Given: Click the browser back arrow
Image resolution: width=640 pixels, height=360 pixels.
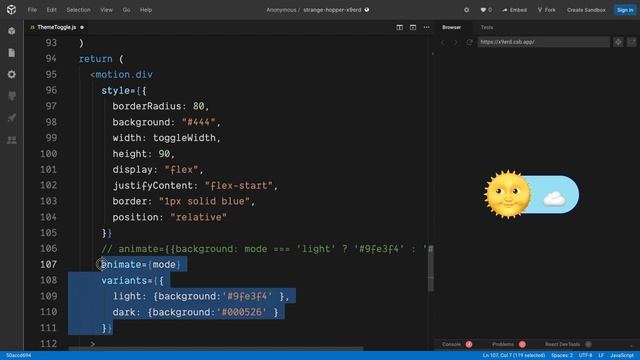Looking at the screenshot, I should [443, 42].
